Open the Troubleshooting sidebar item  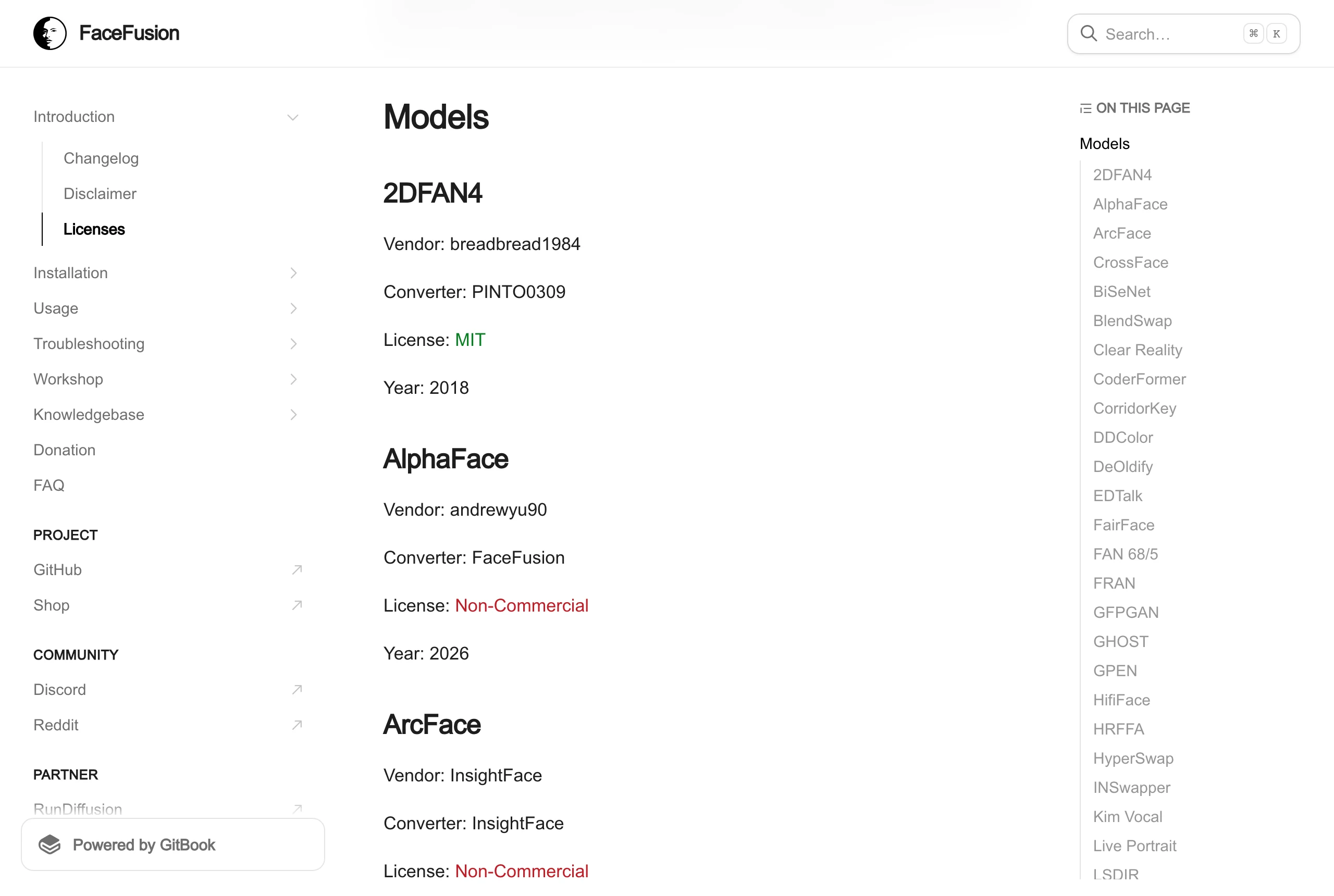[89, 344]
